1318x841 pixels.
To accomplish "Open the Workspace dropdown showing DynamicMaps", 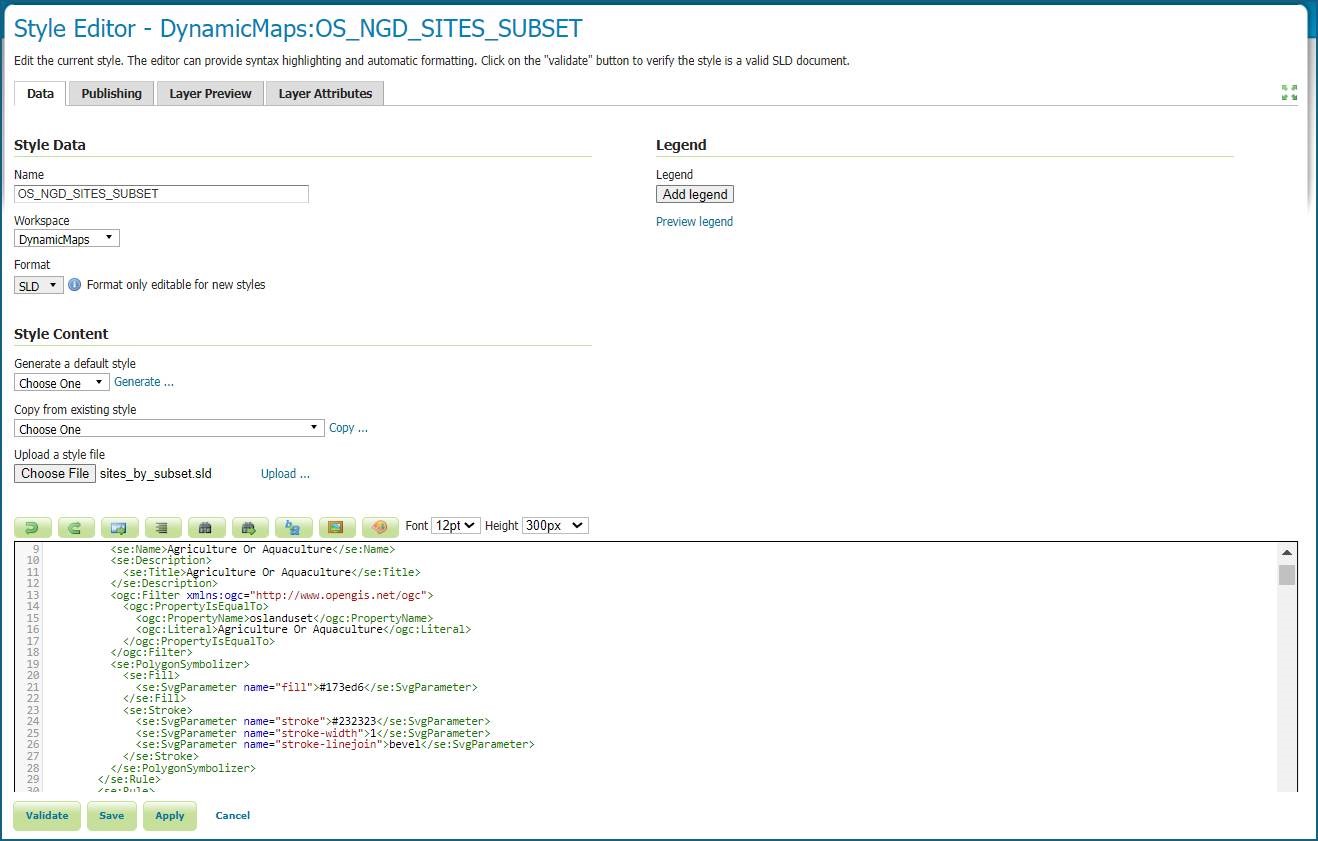I will 67,239.
